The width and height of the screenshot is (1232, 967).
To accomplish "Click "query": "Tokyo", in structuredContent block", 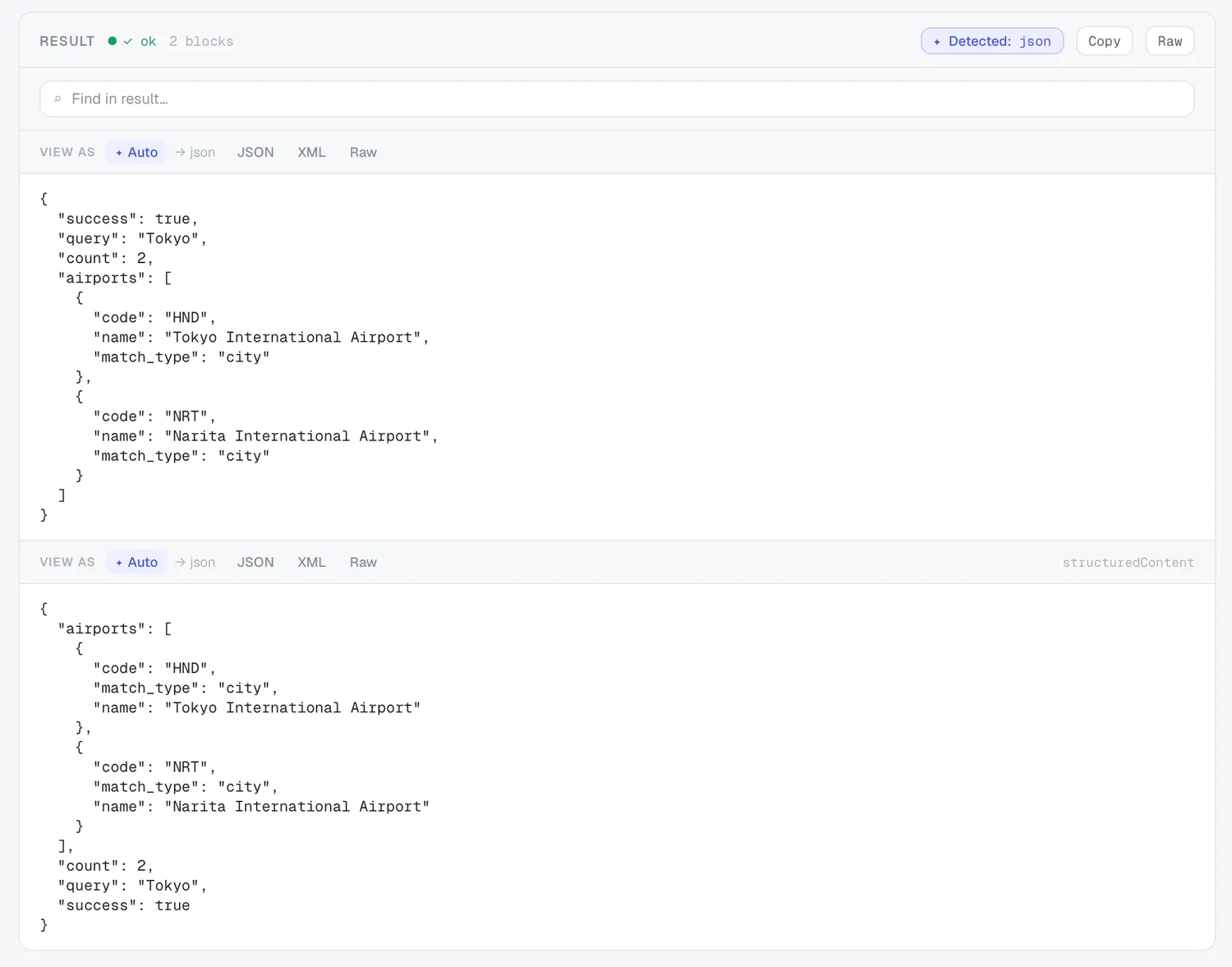I will [x=132, y=886].
